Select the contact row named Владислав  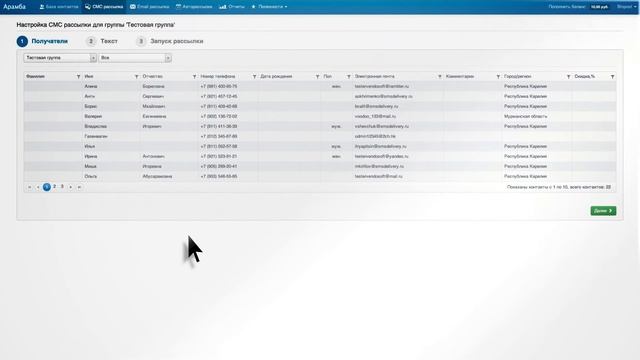click(320, 127)
